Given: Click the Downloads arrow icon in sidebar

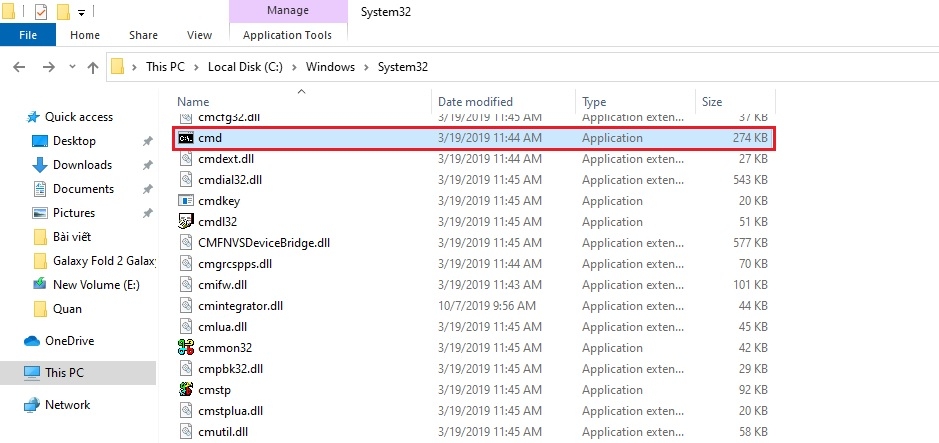Looking at the screenshot, I should [40, 165].
